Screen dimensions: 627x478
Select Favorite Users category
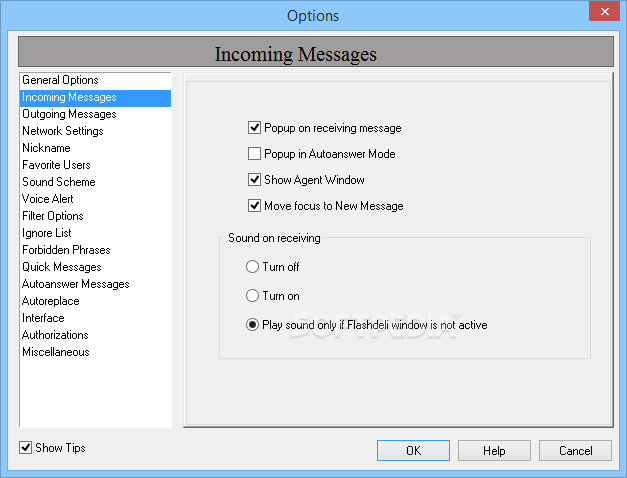tap(95, 165)
